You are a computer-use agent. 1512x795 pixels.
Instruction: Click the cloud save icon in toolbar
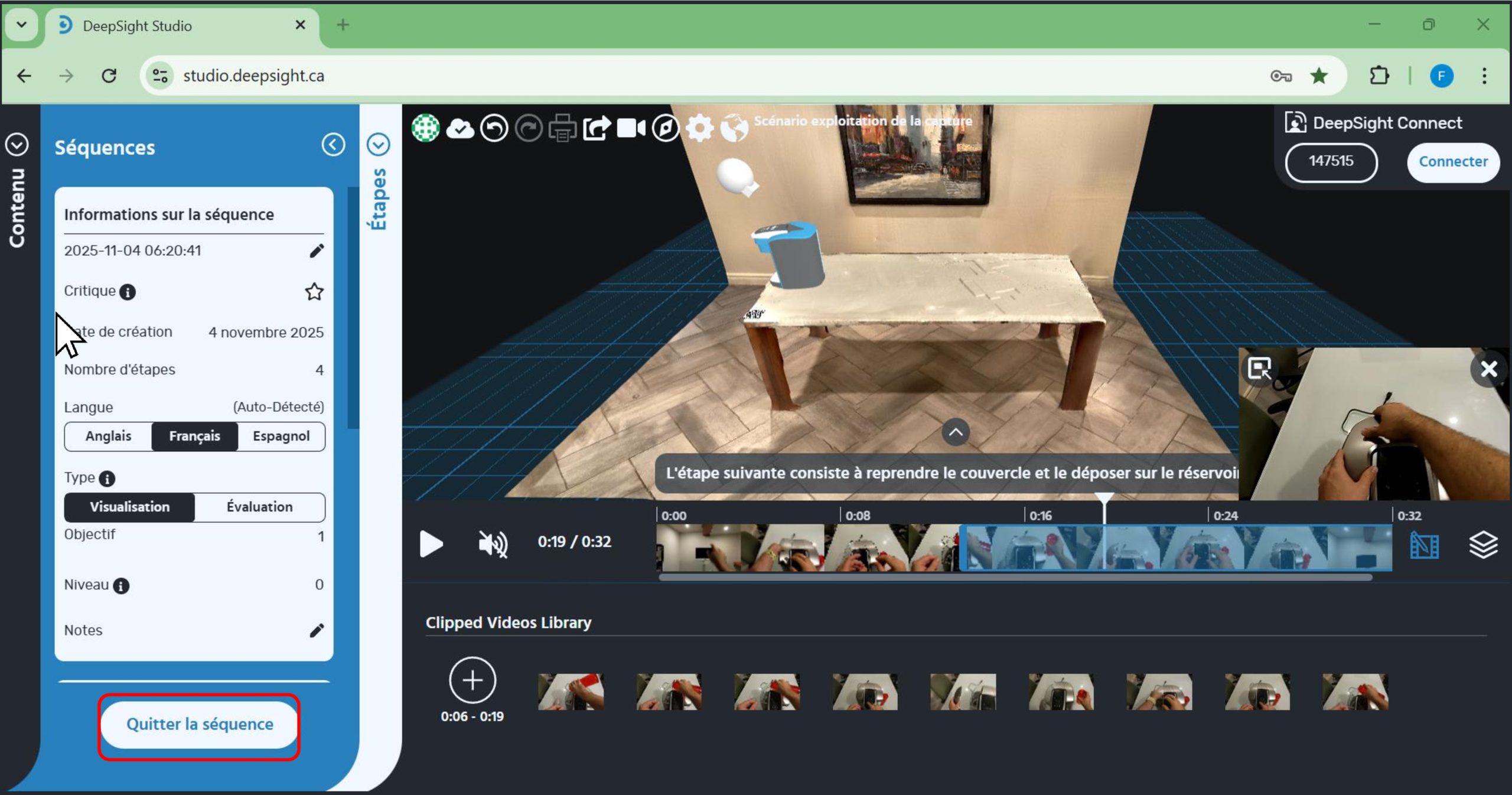pos(460,128)
